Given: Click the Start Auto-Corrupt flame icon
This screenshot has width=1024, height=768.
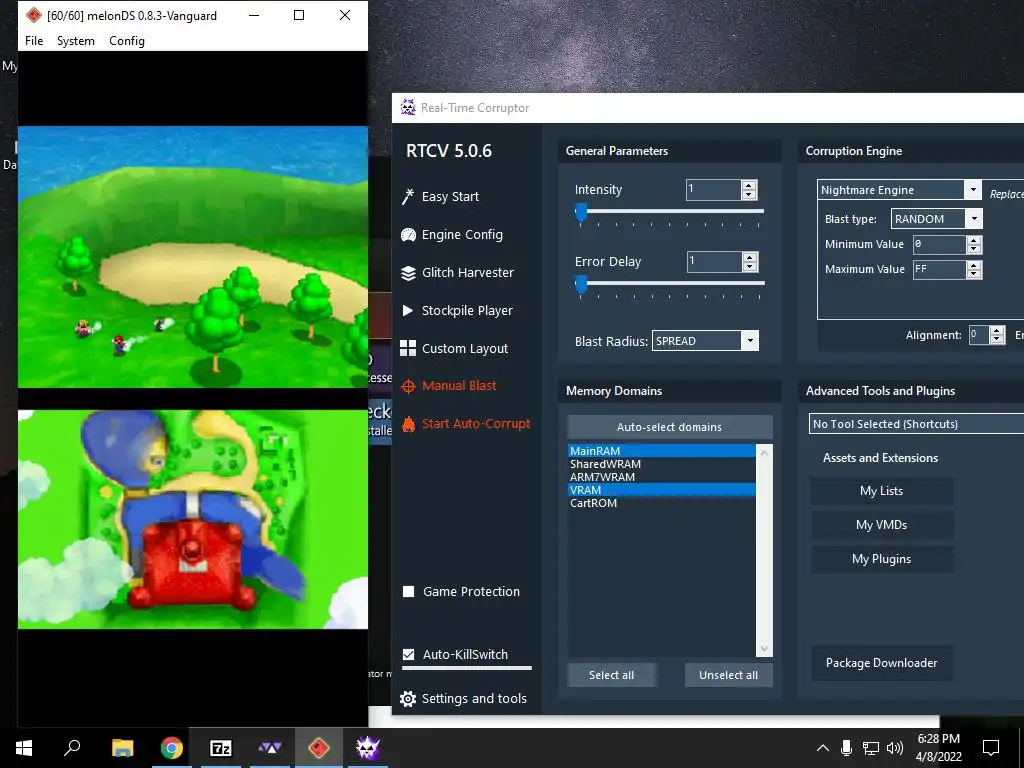Looking at the screenshot, I should pos(408,424).
